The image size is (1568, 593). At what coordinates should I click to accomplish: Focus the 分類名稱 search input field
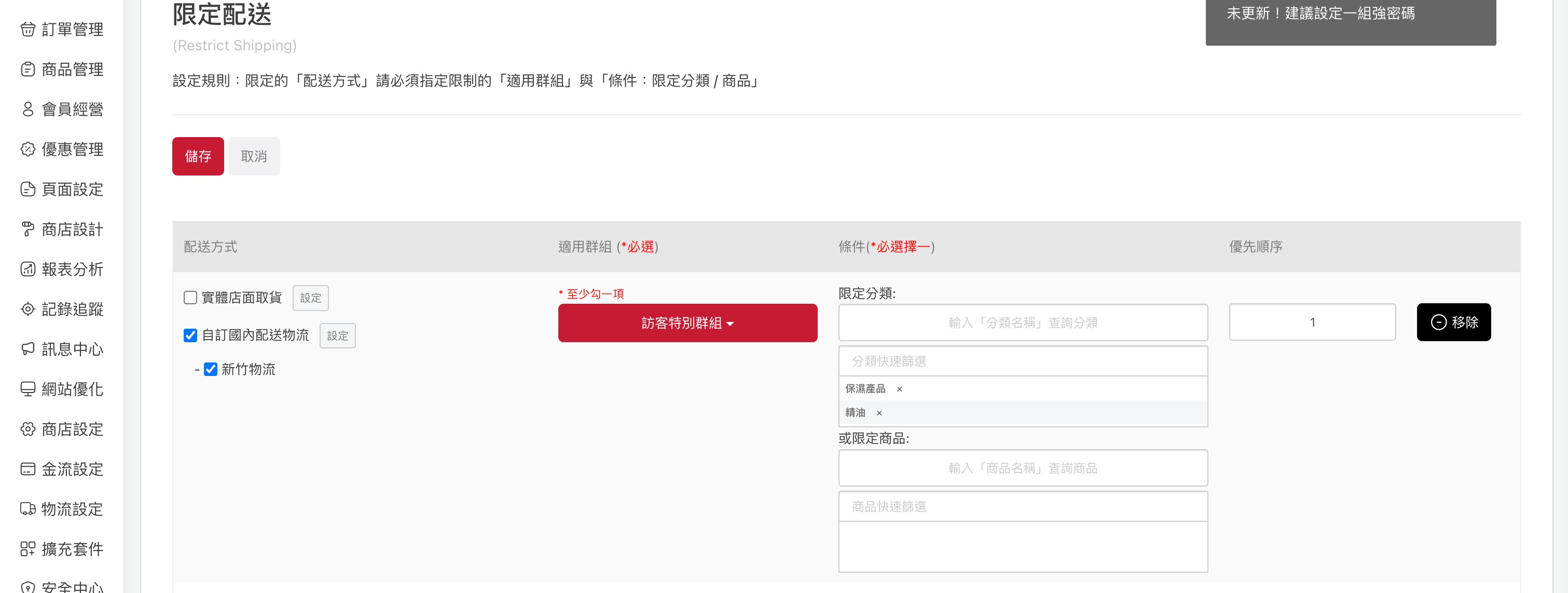click(x=1023, y=323)
